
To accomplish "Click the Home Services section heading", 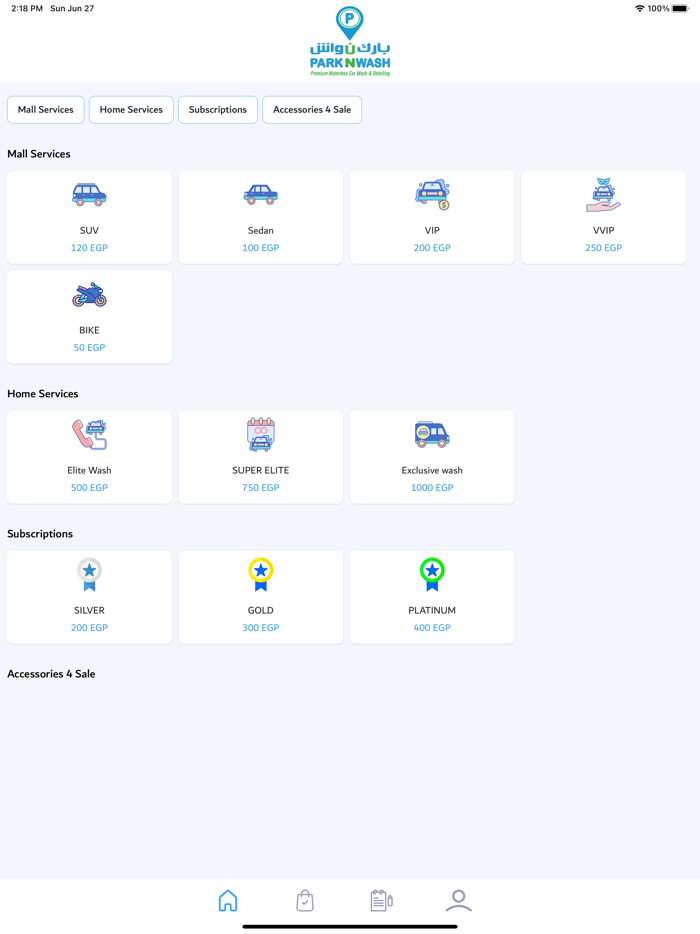I will [43, 394].
